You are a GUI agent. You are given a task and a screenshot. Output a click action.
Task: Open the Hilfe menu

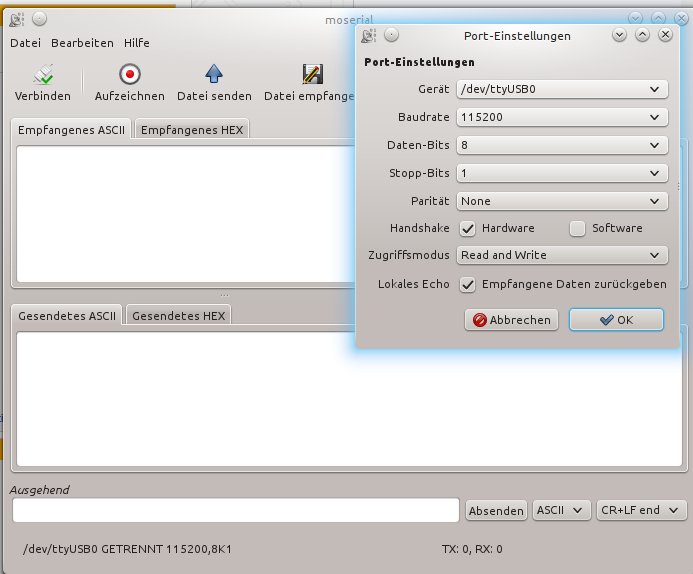pos(137,43)
